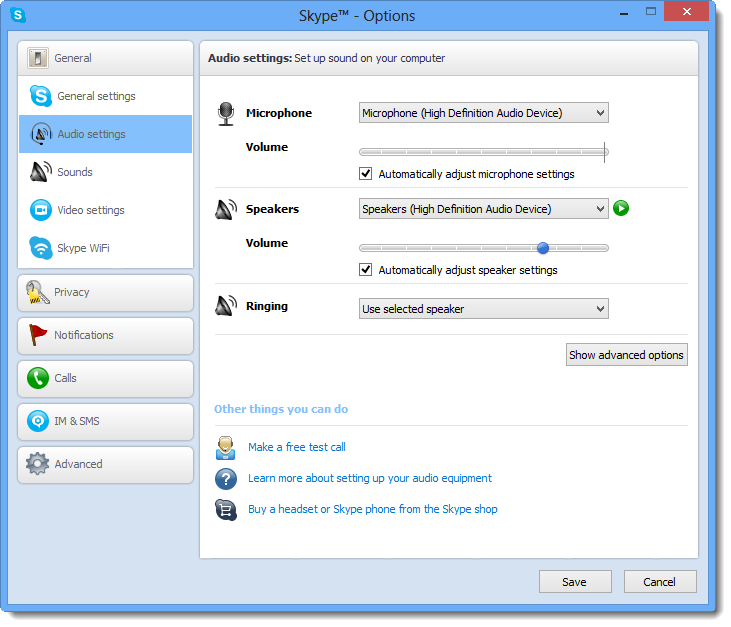Screen dimensions: 731x627
Task: Save the audio settings
Action: 575,582
